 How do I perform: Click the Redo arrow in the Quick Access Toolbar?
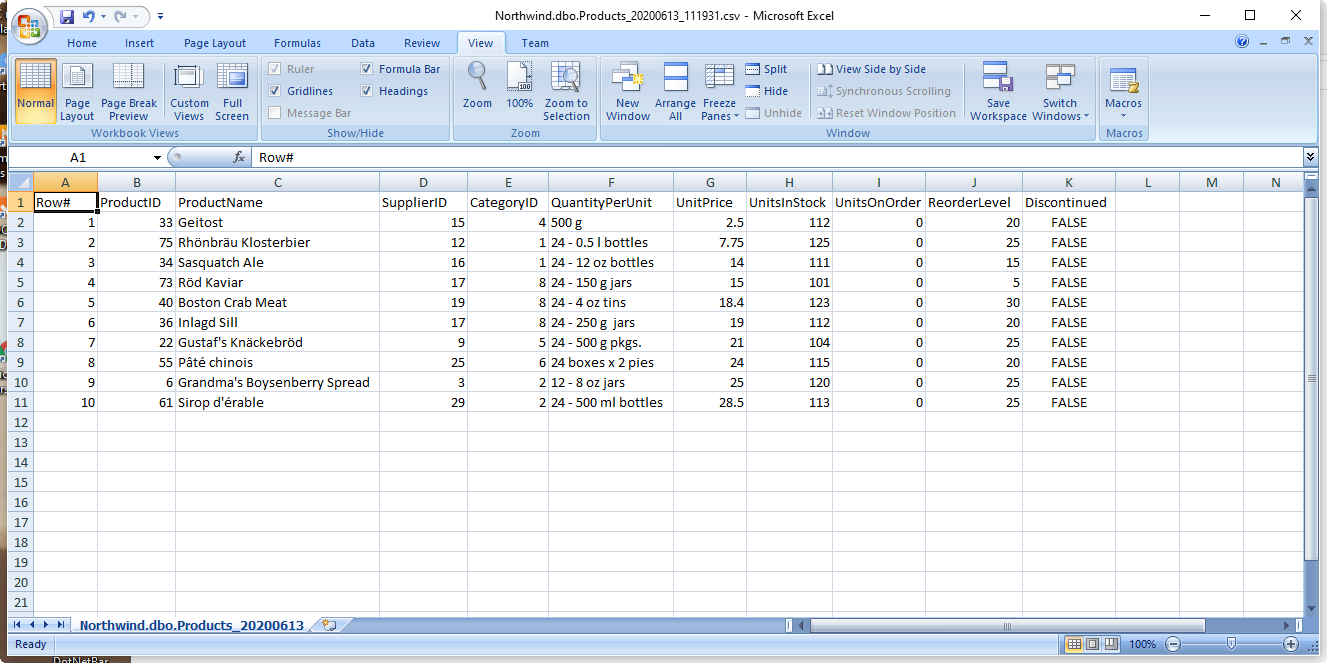coord(121,16)
